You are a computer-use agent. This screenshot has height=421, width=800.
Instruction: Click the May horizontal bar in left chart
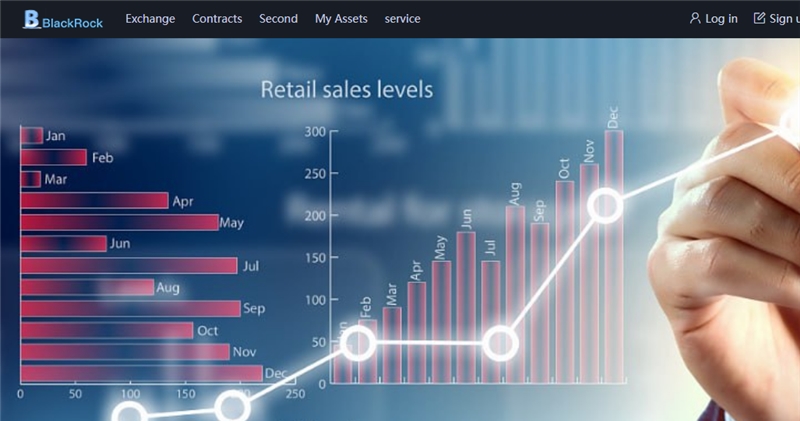(x=119, y=222)
